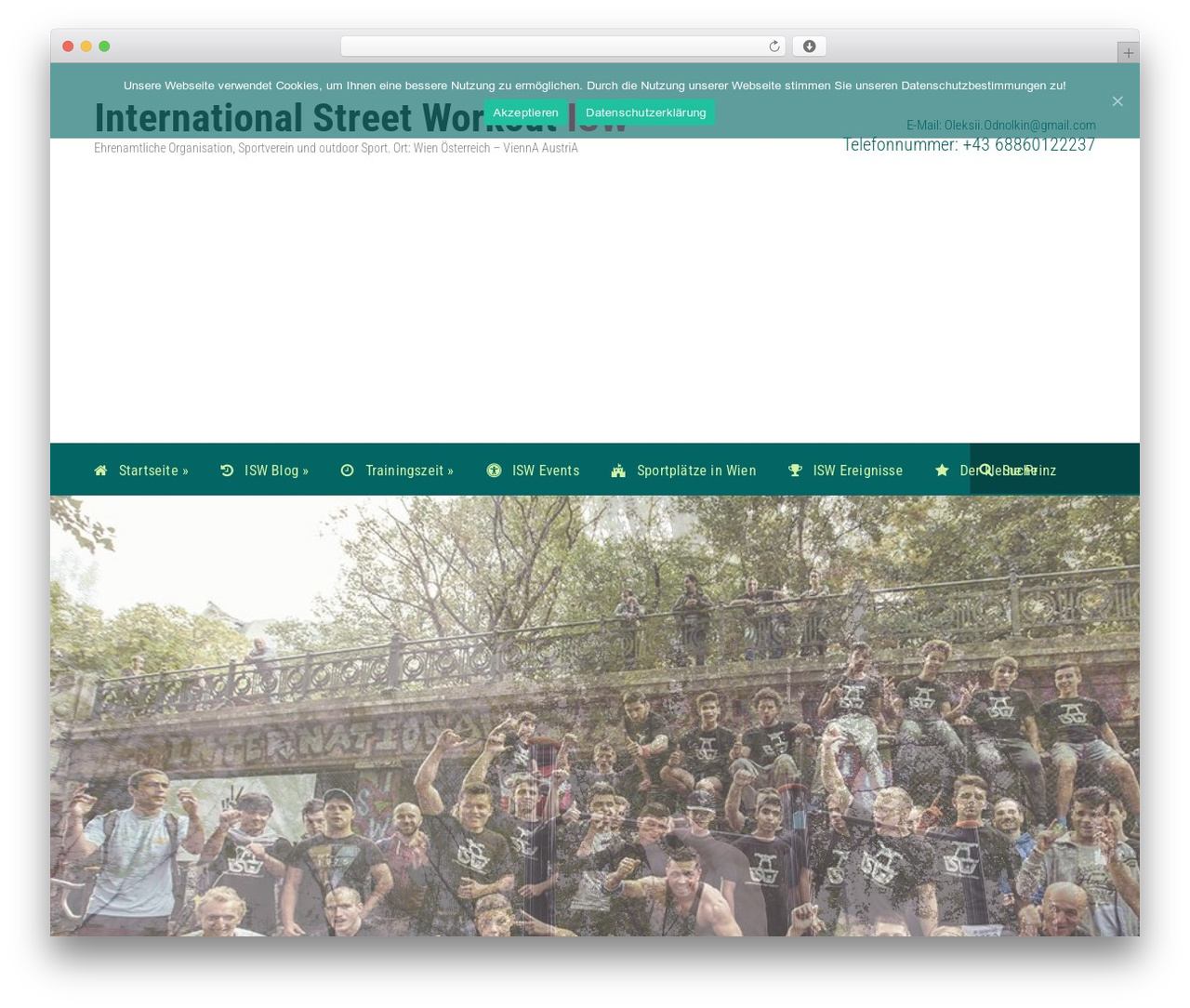Open the Sportplätze in Wien menu item

coord(683,471)
